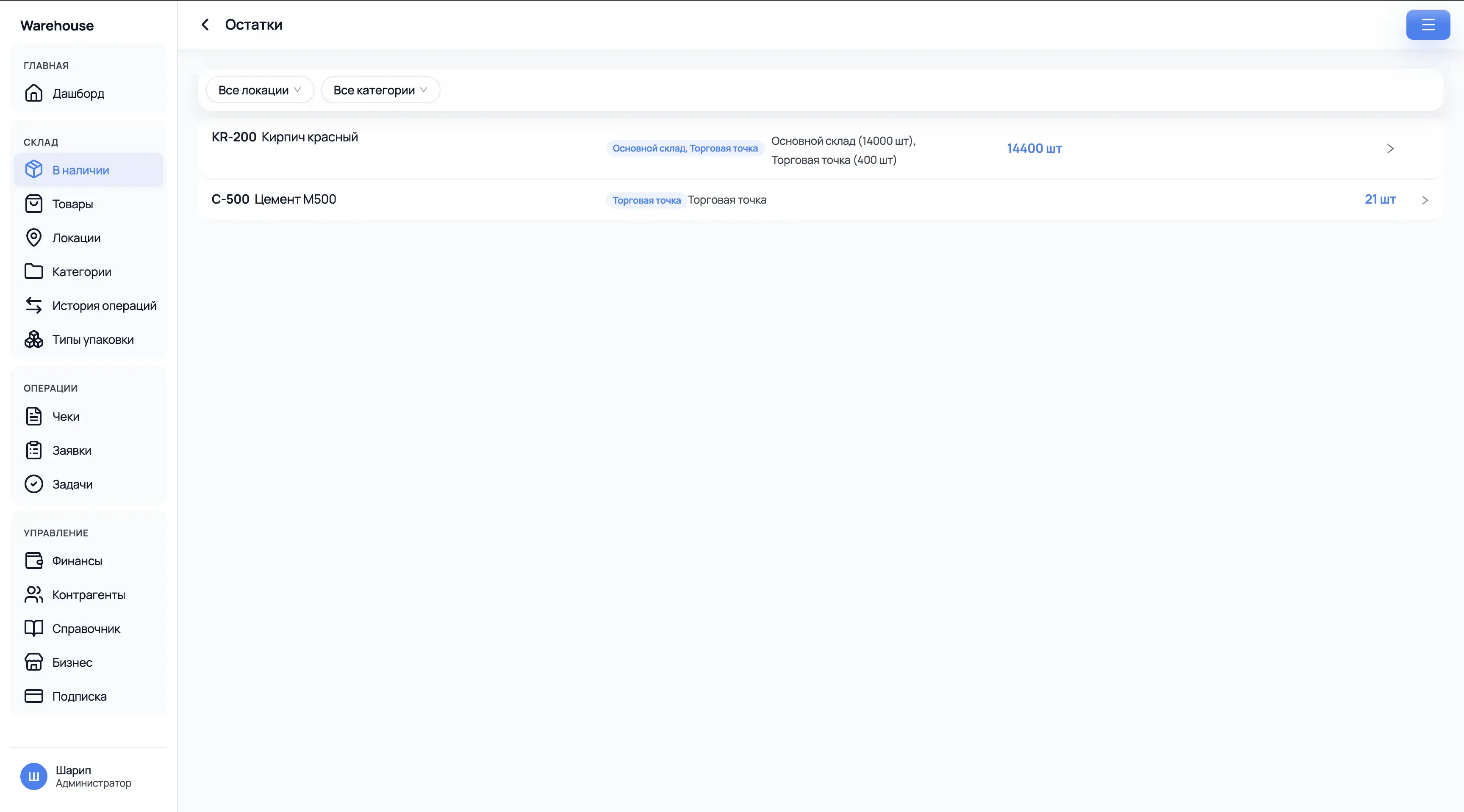Click the box icon beside В наличии

pos(33,169)
